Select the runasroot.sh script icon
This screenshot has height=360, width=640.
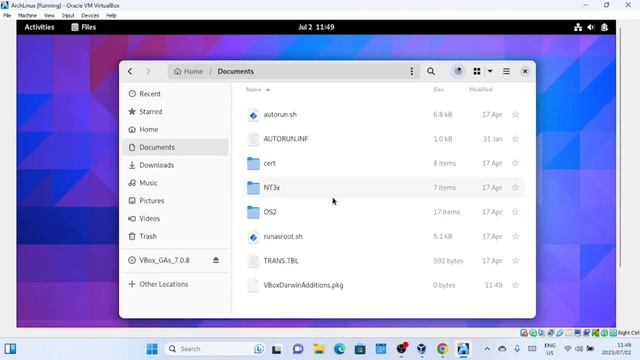pyautogui.click(x=253, y=237)
